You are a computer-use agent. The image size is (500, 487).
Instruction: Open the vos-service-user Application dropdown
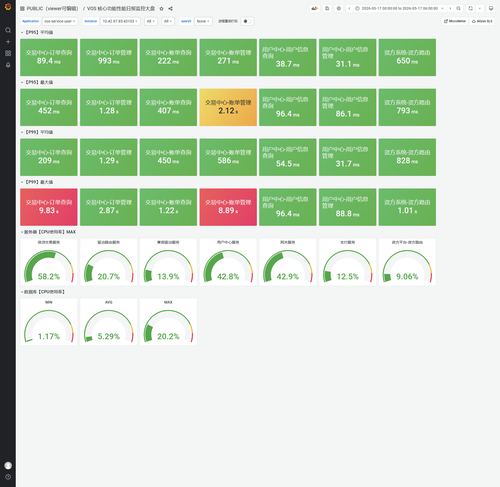(60, 21)
